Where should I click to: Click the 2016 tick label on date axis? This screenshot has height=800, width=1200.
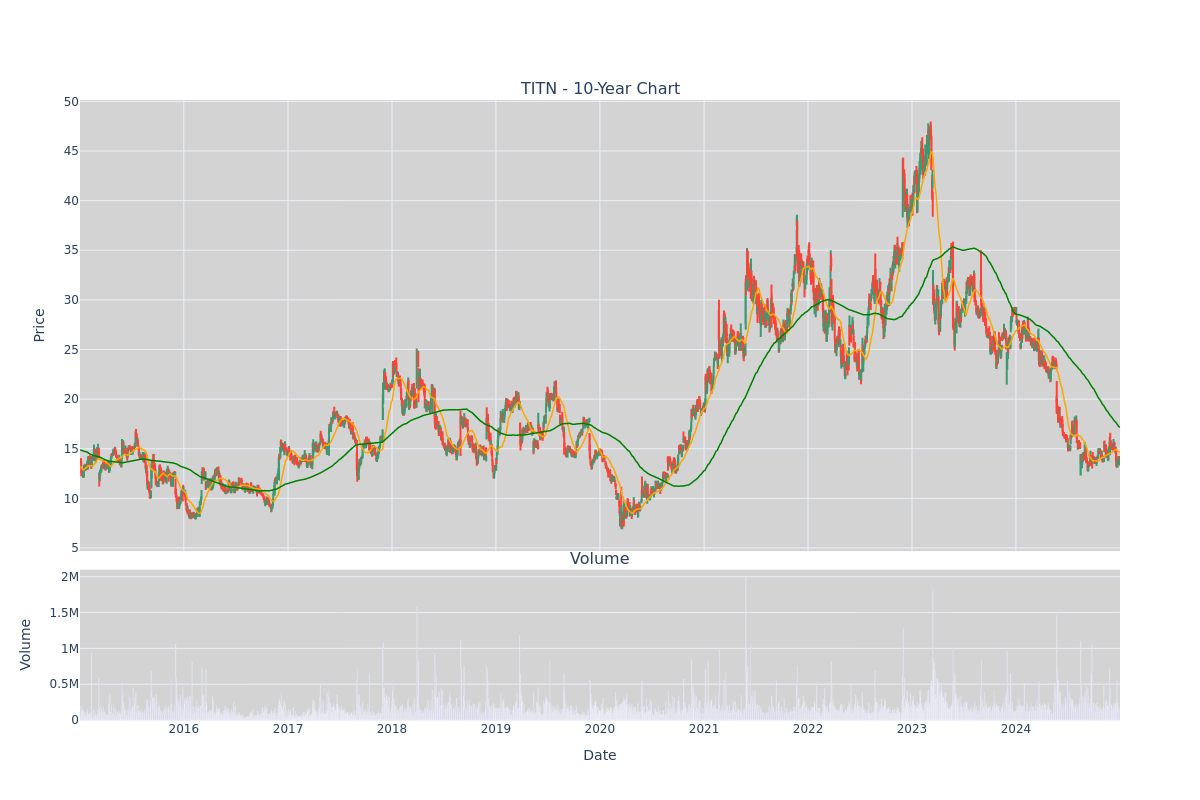pos(184,729)
